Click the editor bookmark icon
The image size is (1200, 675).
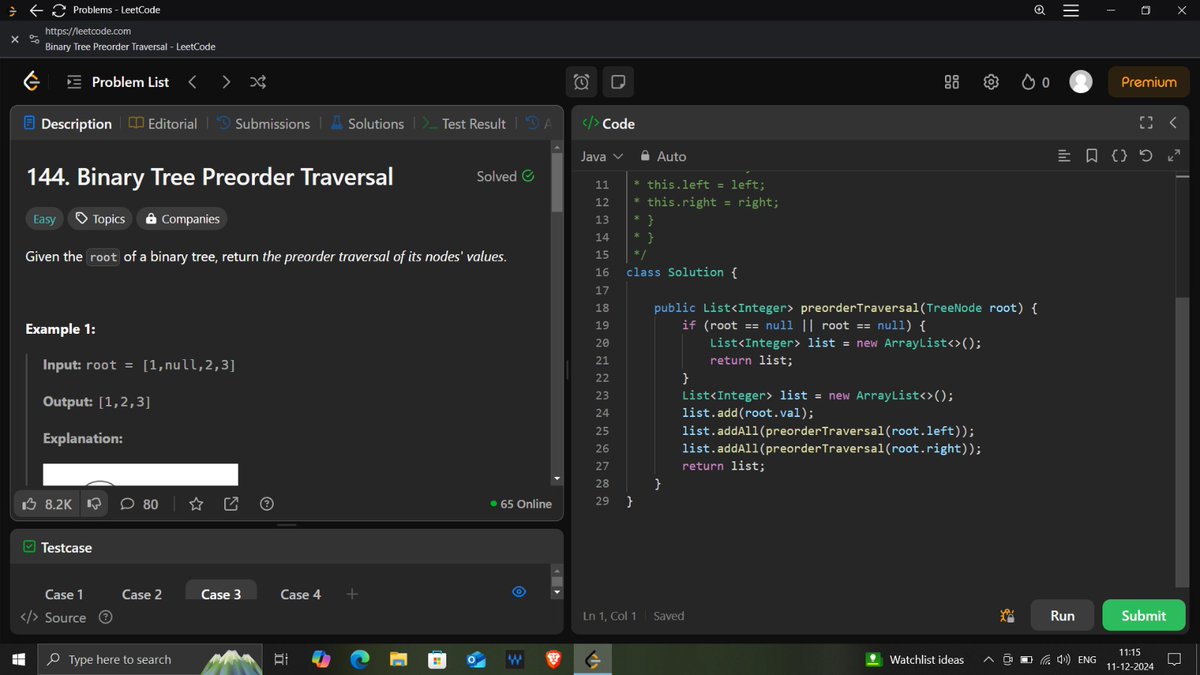pos(1092,156)
